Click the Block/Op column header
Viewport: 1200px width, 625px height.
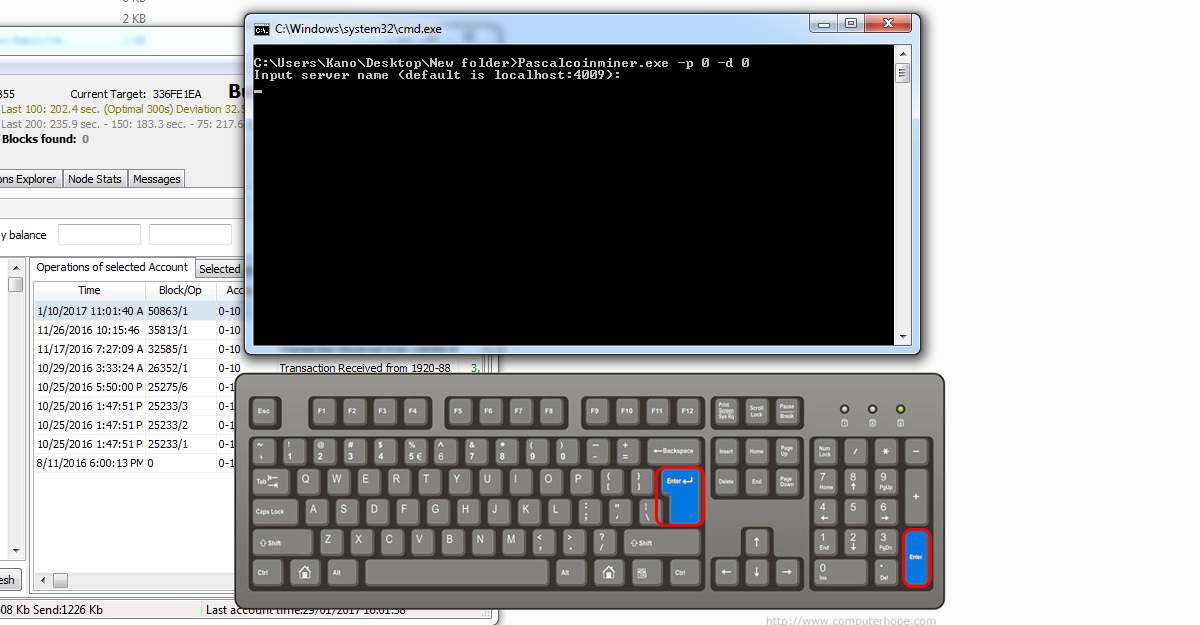180,290
